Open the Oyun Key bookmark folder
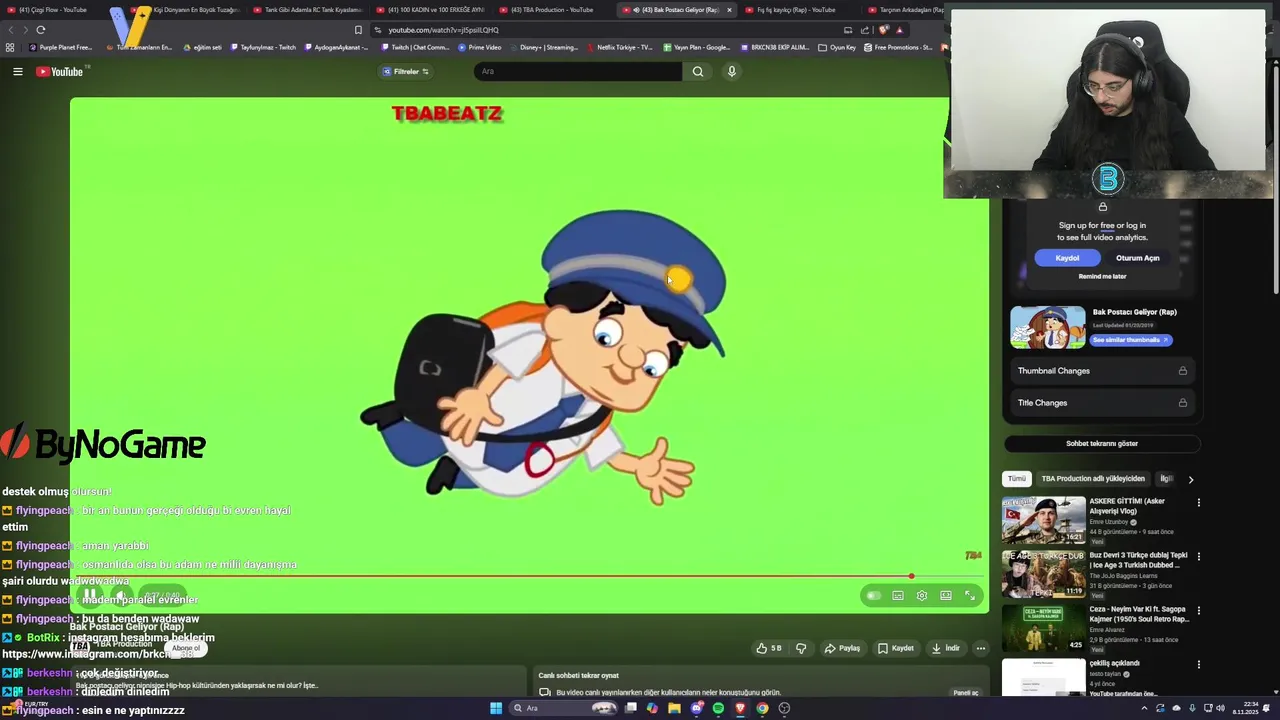The width and height of the screenshot is (1280, 720). tap(838, 47)
